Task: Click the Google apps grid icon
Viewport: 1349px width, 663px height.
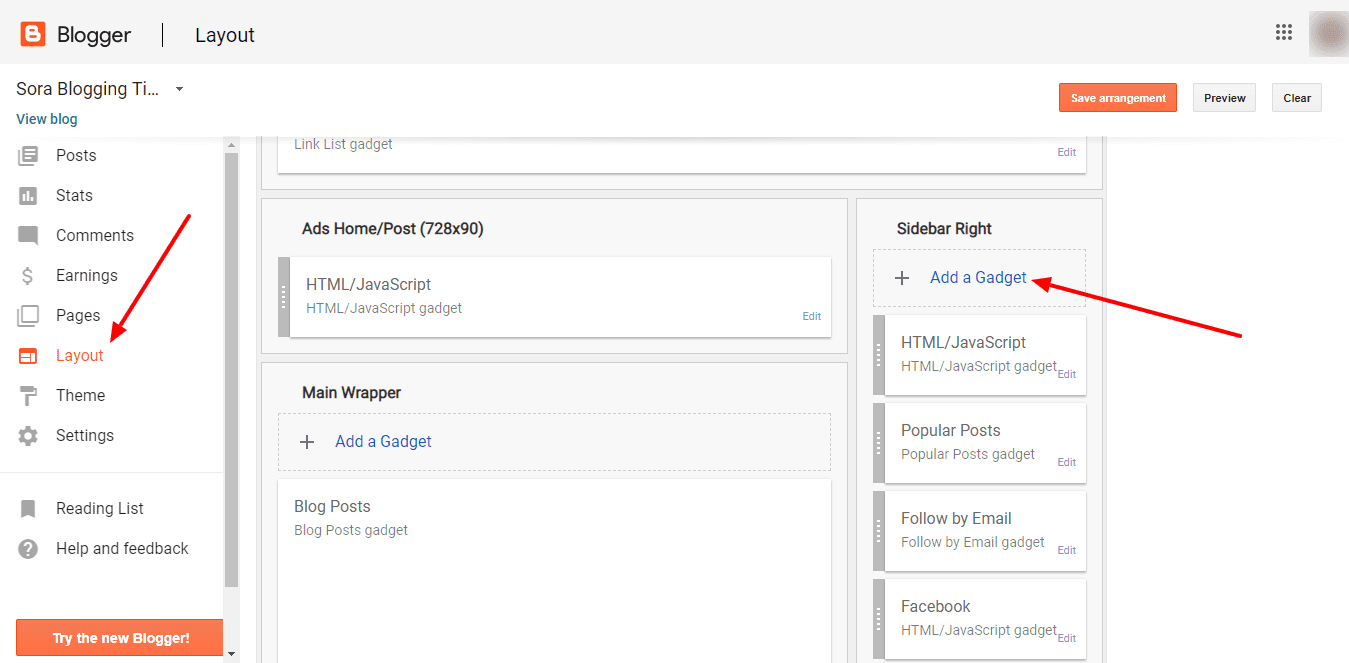Action: click(1284, 32)
